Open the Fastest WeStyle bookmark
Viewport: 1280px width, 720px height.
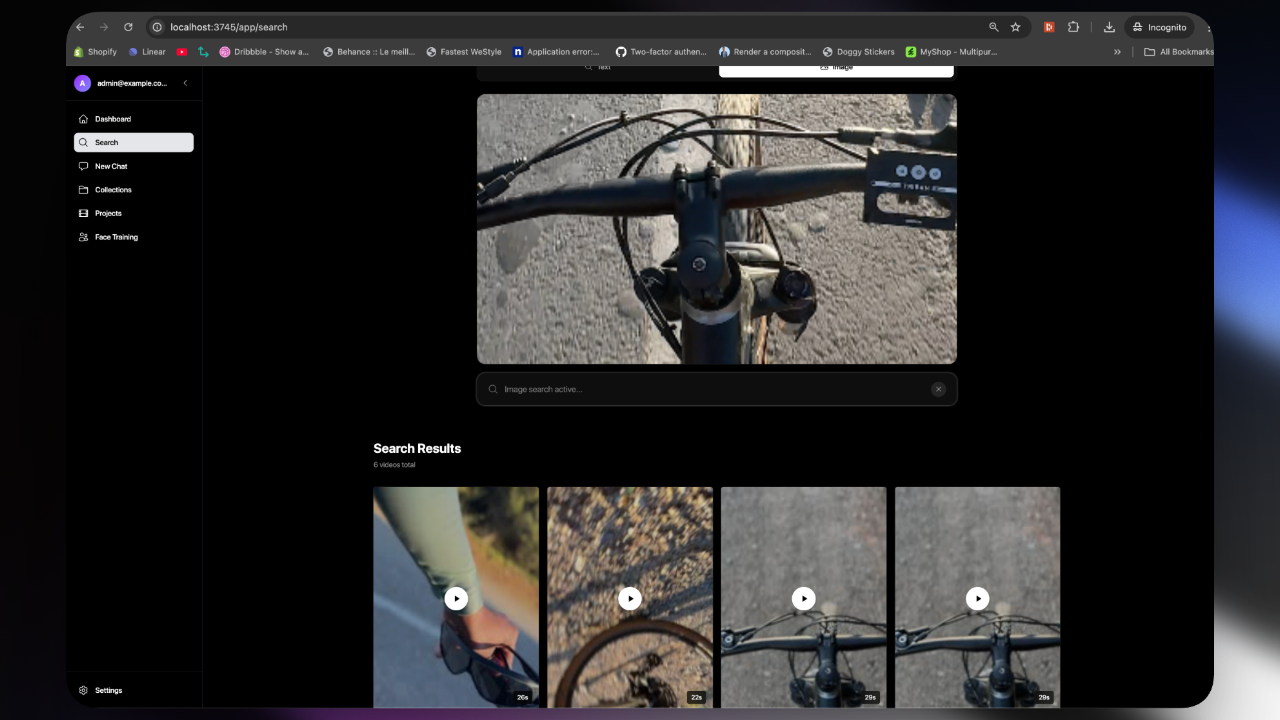(x=464, y=52)
